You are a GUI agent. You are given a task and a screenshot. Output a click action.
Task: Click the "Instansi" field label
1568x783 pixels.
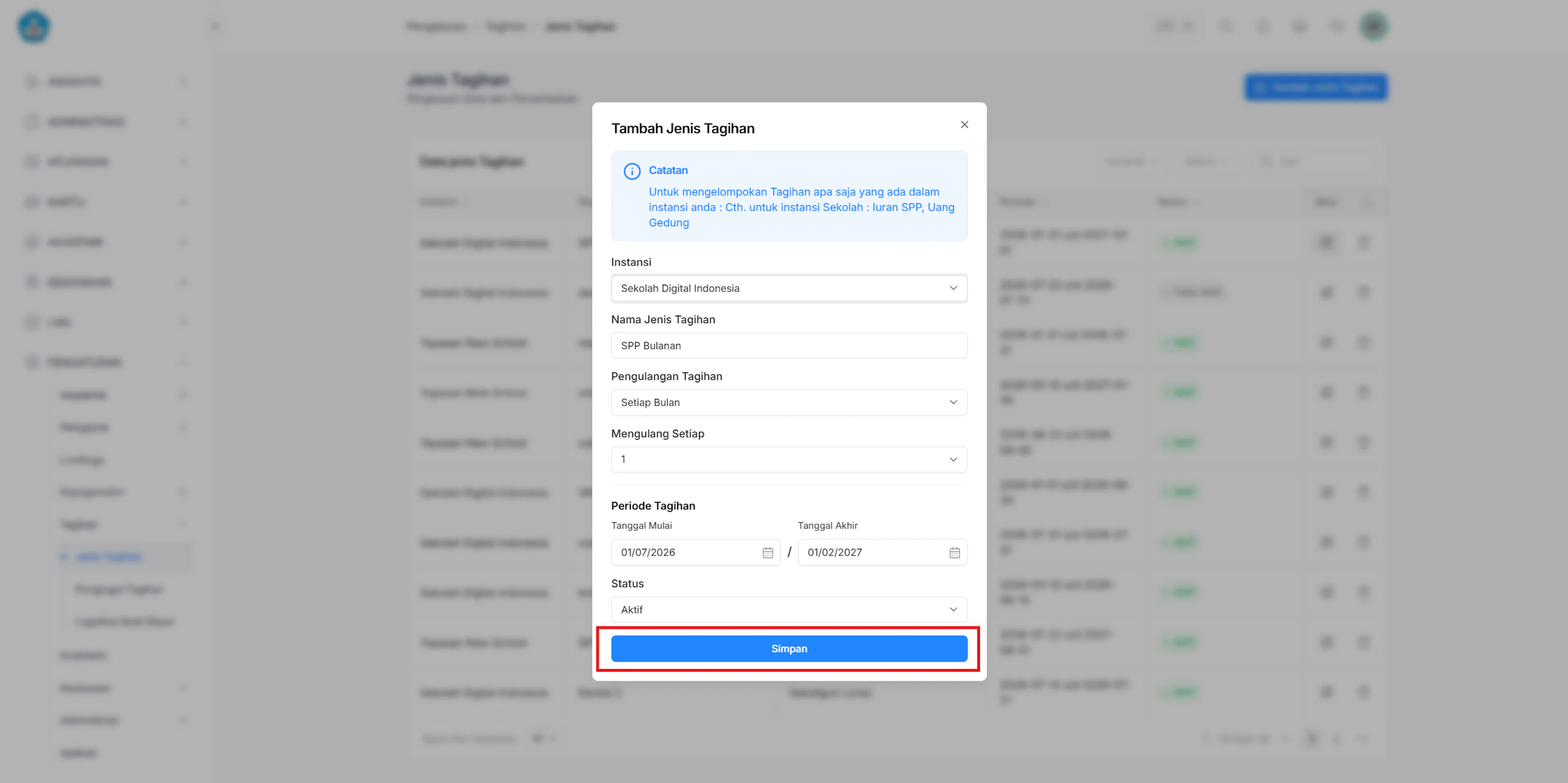630,262
